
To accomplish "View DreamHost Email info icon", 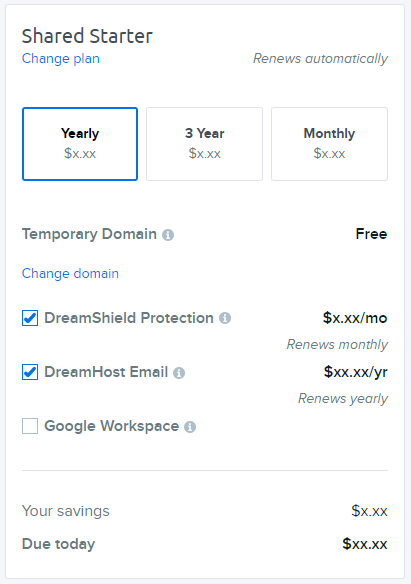I will tap(179, 373).
